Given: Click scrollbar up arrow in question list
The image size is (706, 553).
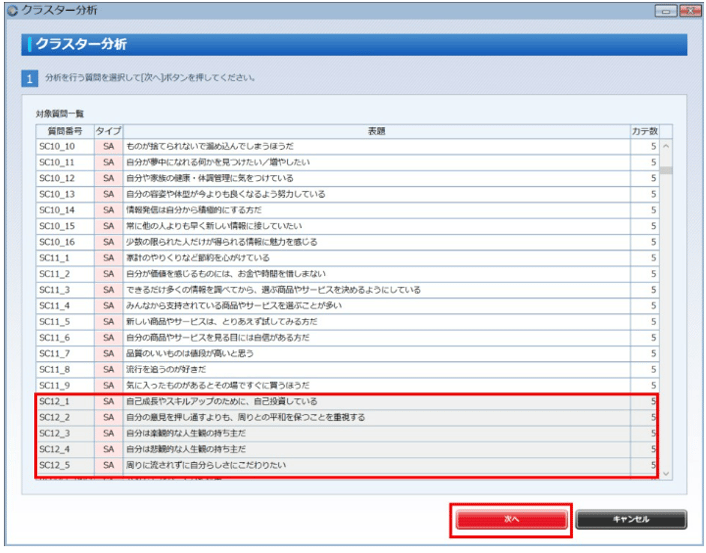Looking at the screenshot, I should pyautogui.click(x=666, y=146).
